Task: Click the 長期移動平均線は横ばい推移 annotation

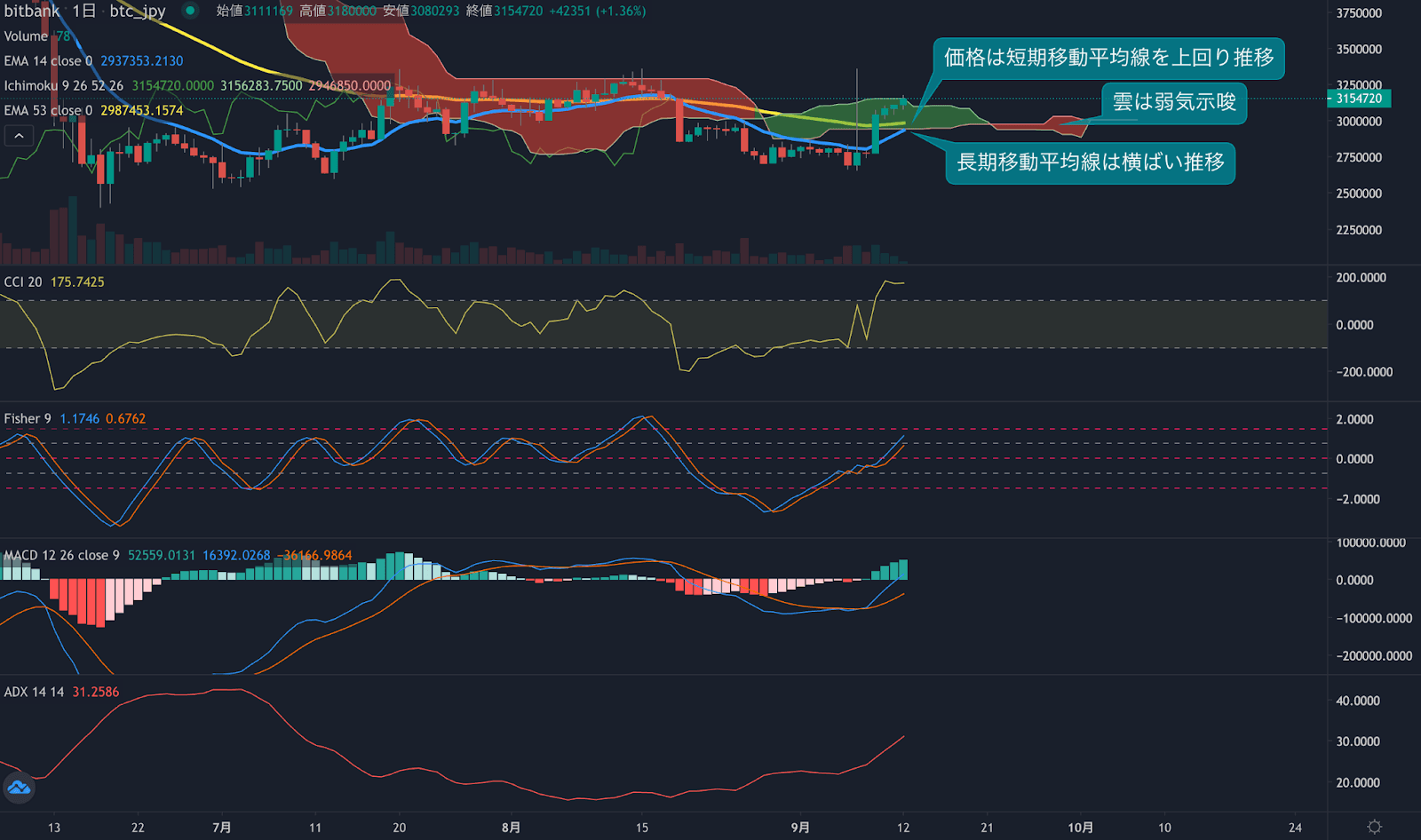Action: pos(1090,163)
